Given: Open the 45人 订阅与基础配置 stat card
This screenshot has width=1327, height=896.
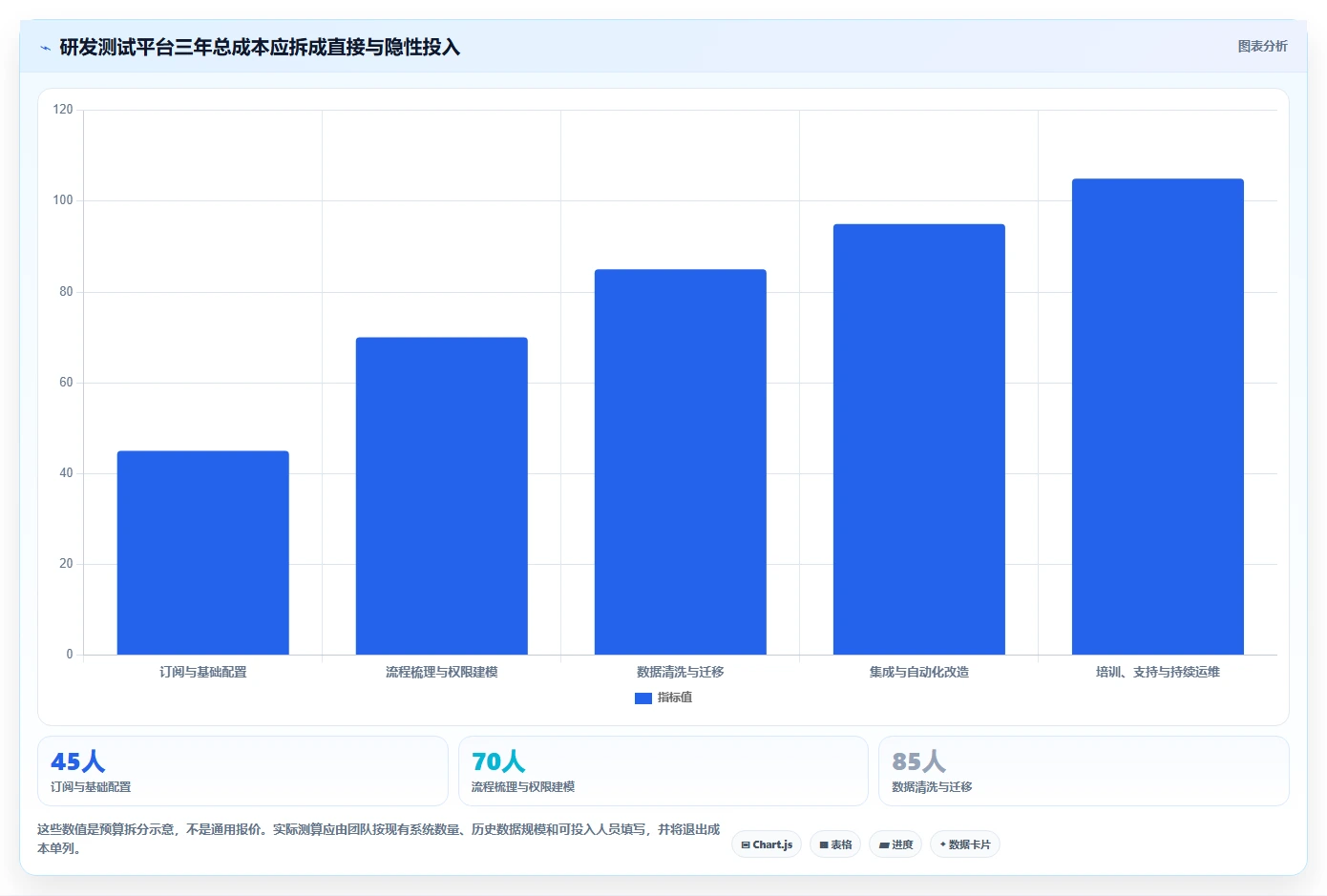Looking at the screenshot, I should click(x=242, y=771).
